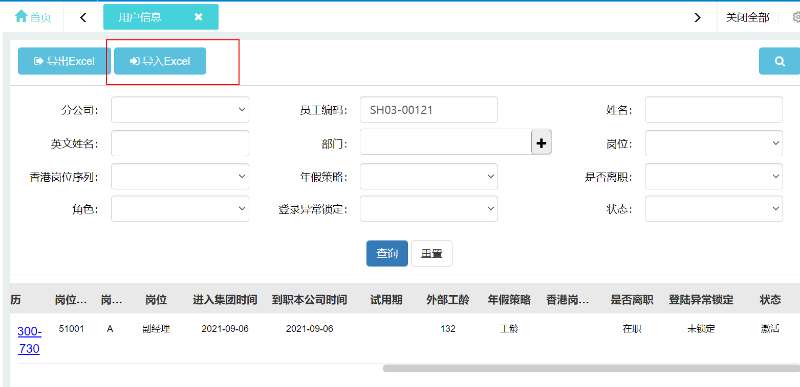Click the left arrow tab navigation icon
Viewport: 800px width, 387px height.
(83, 17)
